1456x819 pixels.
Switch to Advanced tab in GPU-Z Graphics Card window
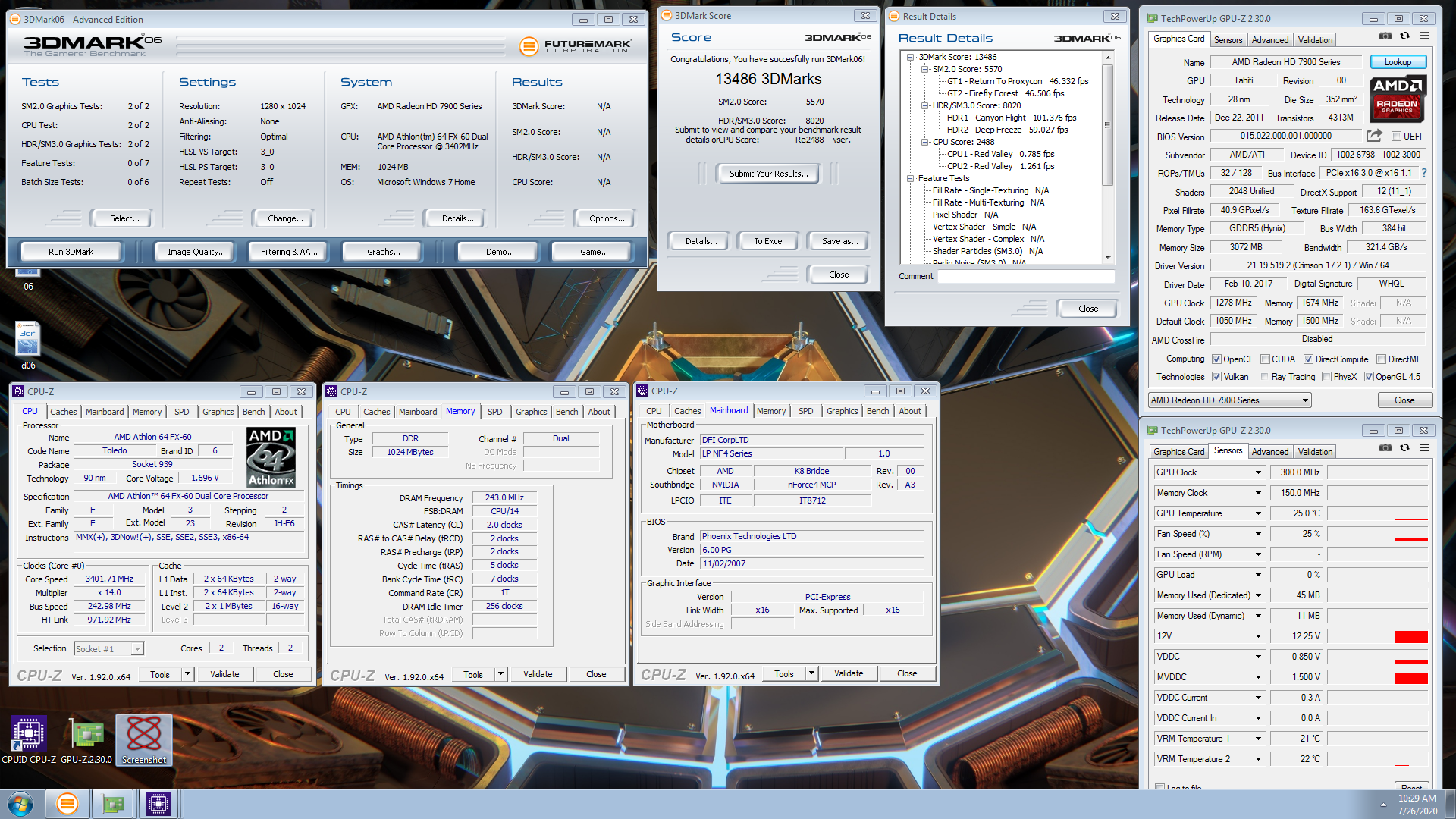tap(1269, 40)
